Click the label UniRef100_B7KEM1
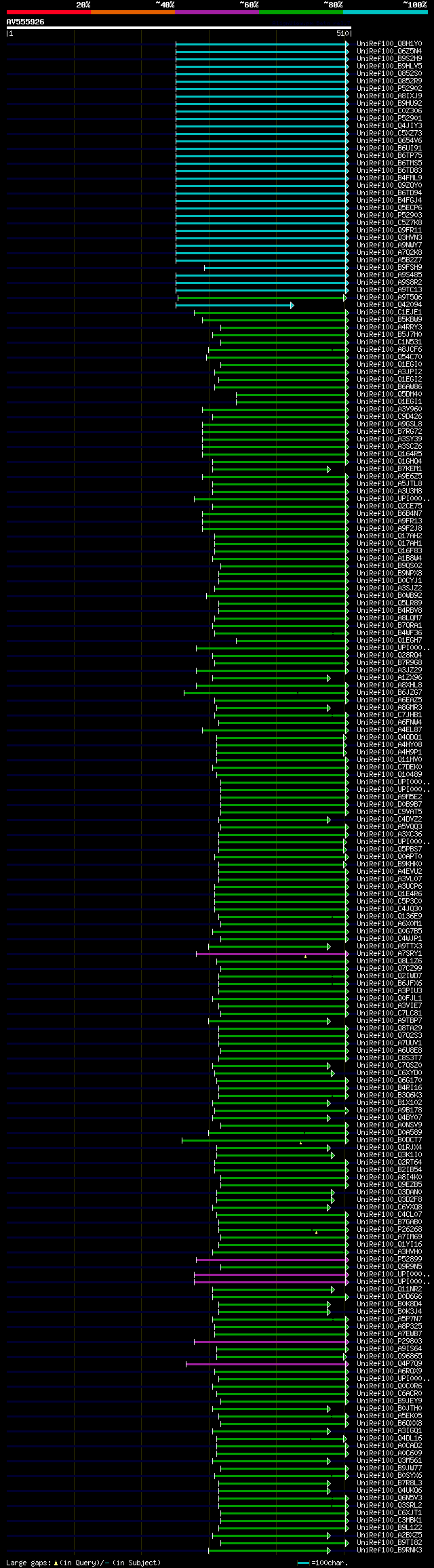Image resolution: width=434 pixels, height=1568 pixels. 389,469
